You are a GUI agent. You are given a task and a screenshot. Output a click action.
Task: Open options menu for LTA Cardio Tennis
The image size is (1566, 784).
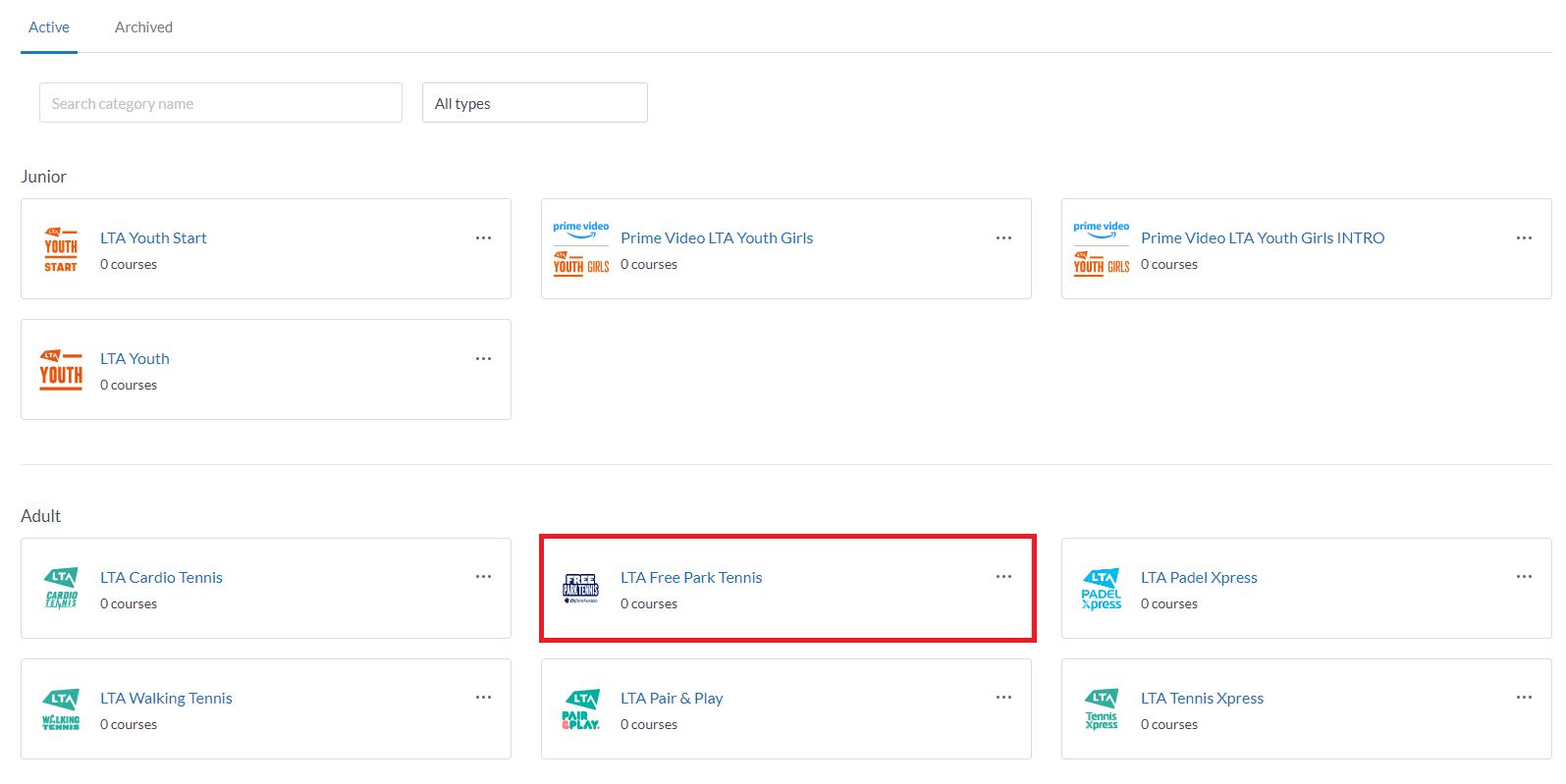pyautogui.click(x=483, y=576)
